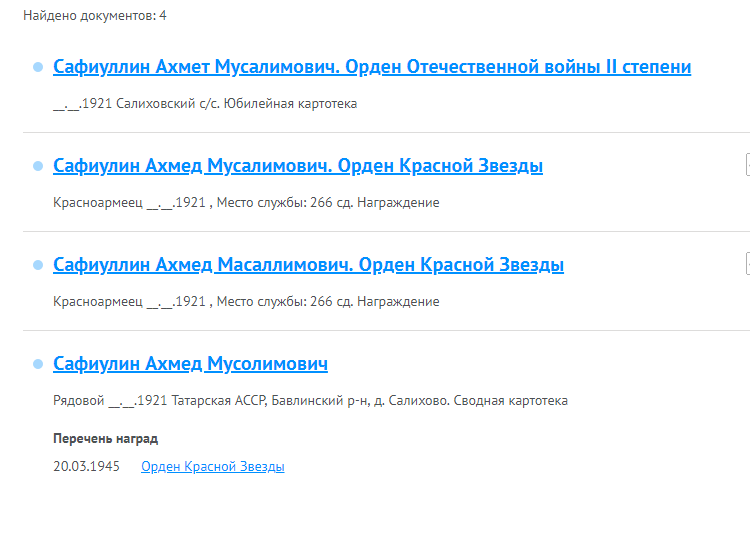
Task: Click Красноармеец details under Сафиуллин Ахмед Масаллимович
Action: tap(245, 302)
